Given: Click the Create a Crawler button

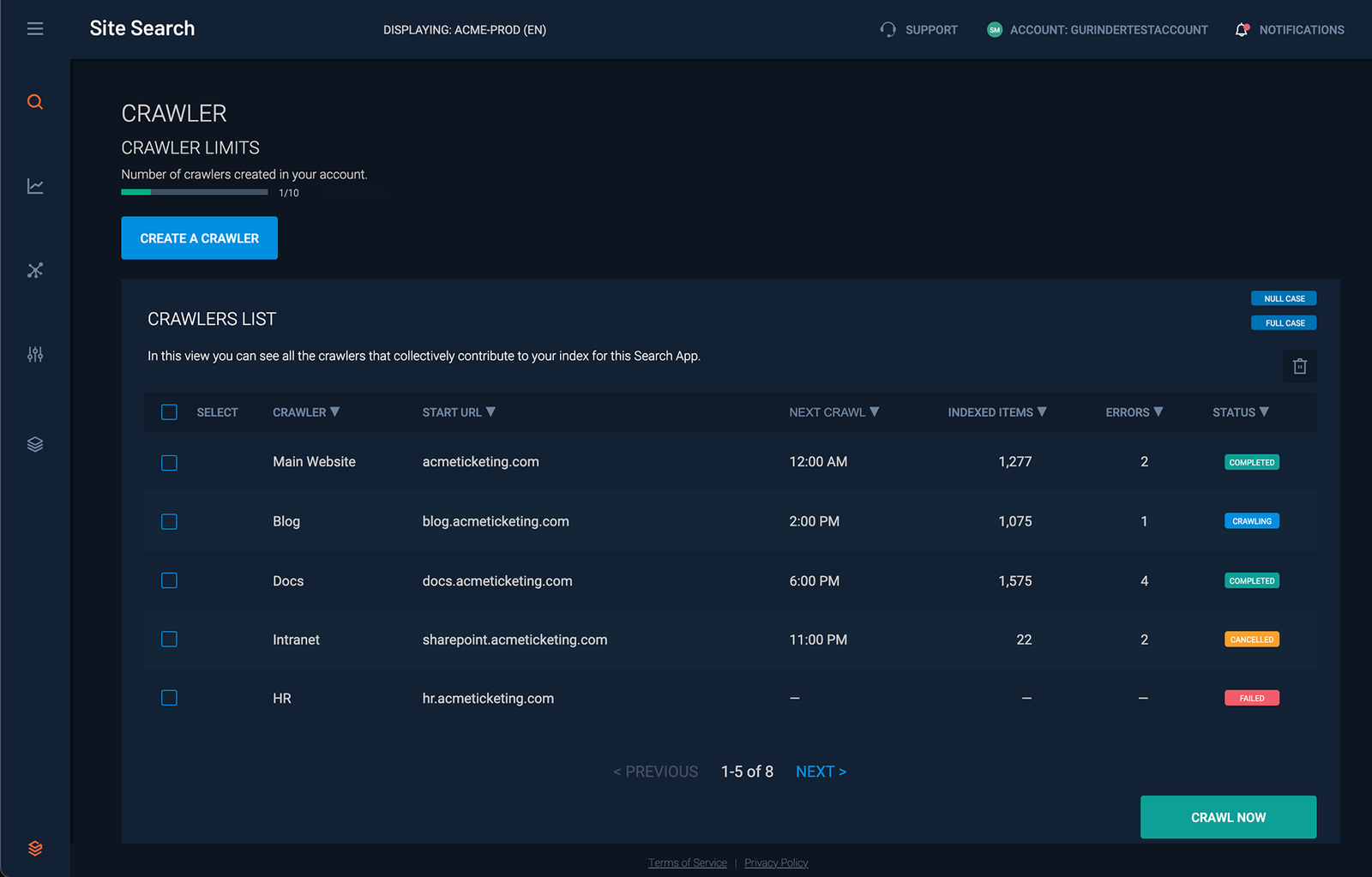Looking at the screenshot, I should pos(199,238).
